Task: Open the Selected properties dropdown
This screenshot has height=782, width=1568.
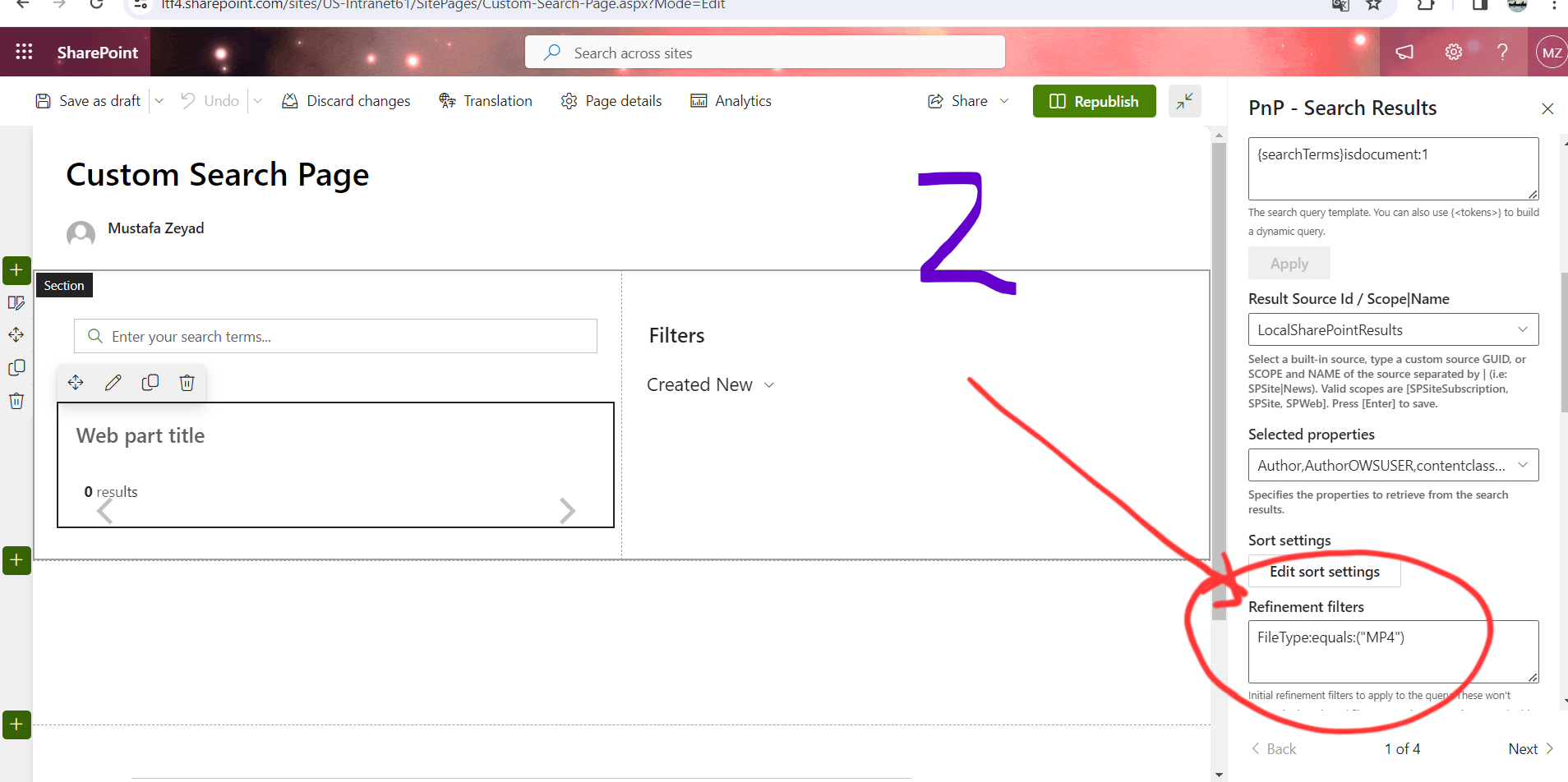Action: 1393,466
